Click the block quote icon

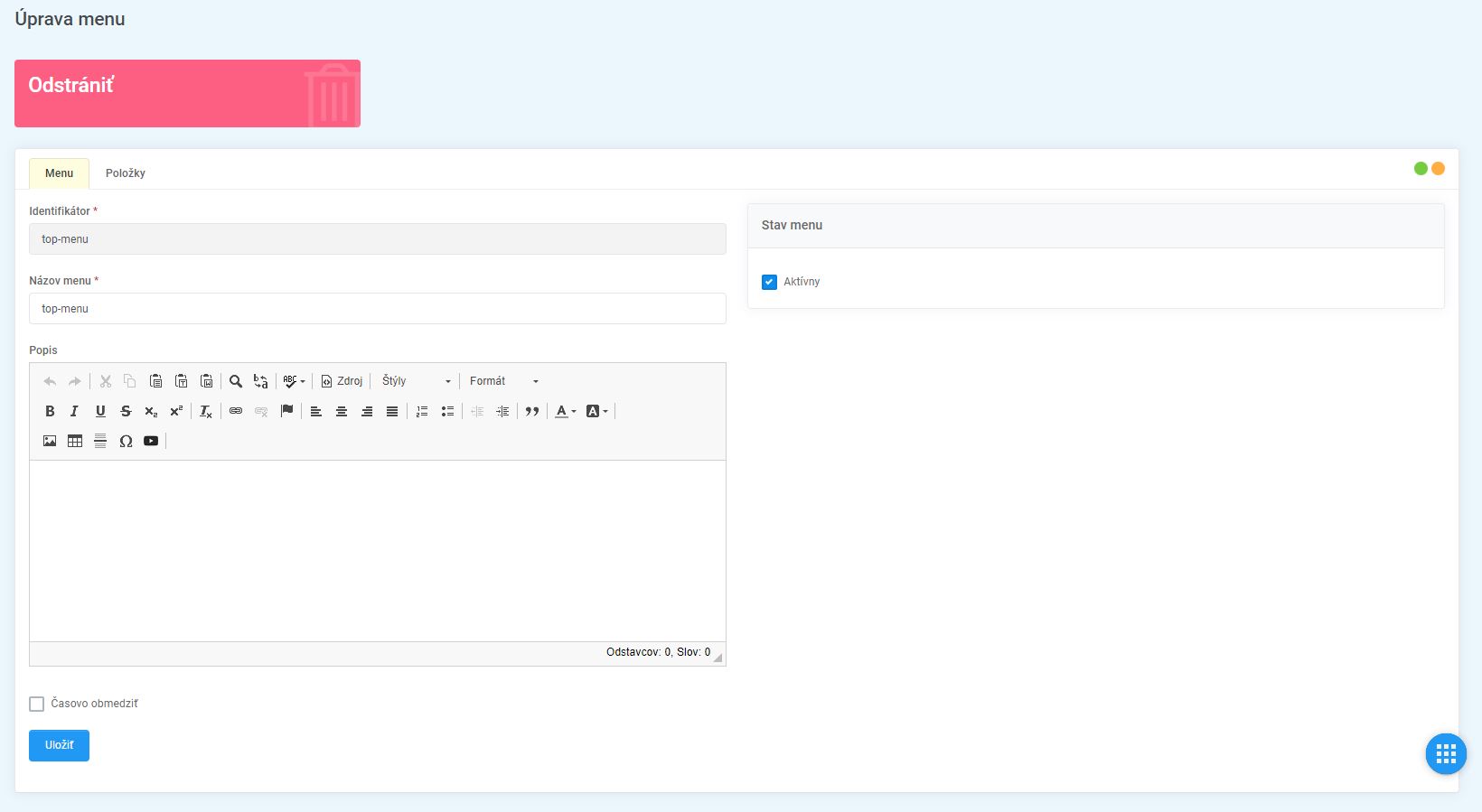click(532, 411)
